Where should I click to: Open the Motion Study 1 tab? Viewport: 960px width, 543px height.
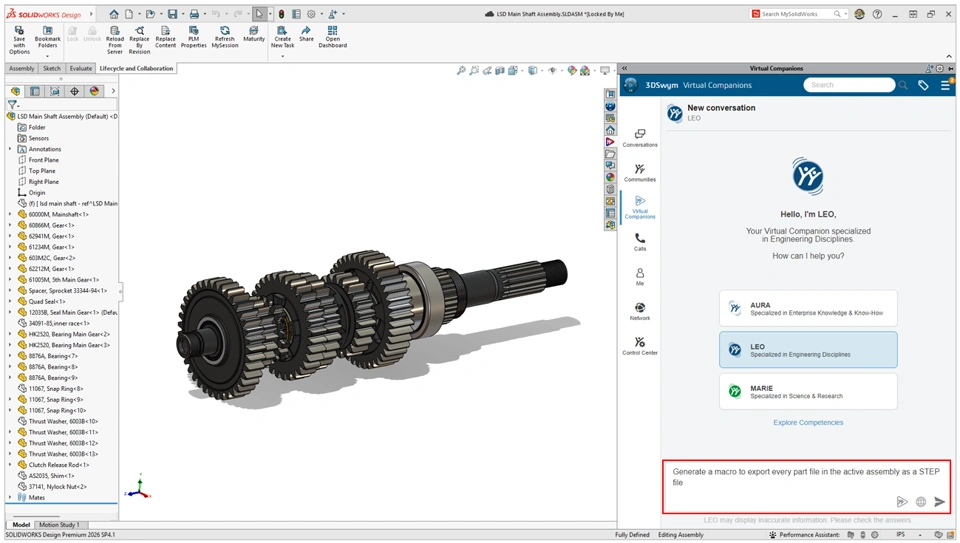coord(59,525)
